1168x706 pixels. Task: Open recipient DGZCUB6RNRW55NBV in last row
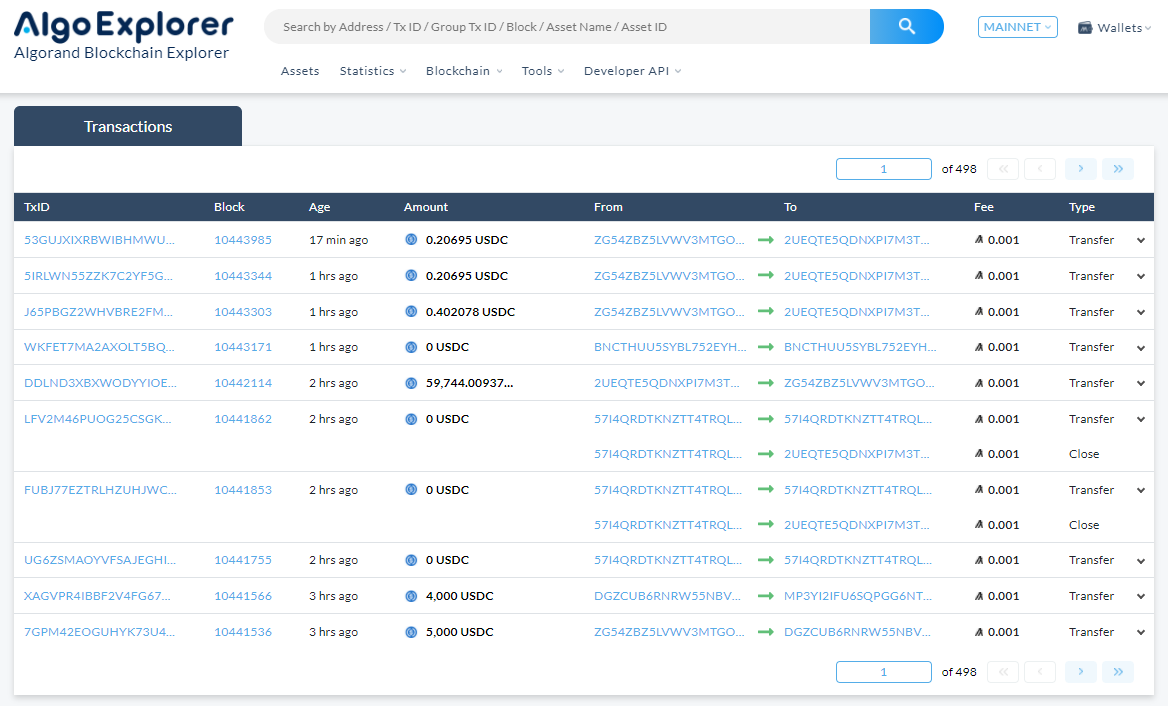pyautogui.click(x=857, y=632)
